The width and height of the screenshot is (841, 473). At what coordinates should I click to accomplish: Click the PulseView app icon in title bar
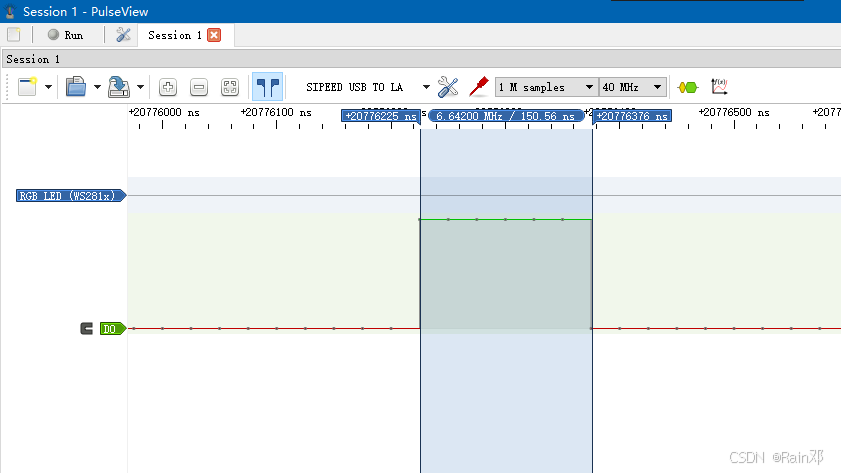click(10, 11)
